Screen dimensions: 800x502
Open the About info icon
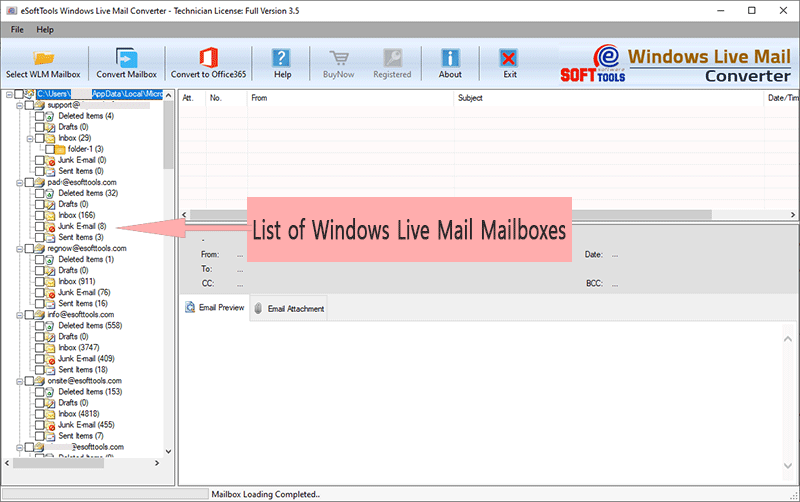tap(450, 58)
